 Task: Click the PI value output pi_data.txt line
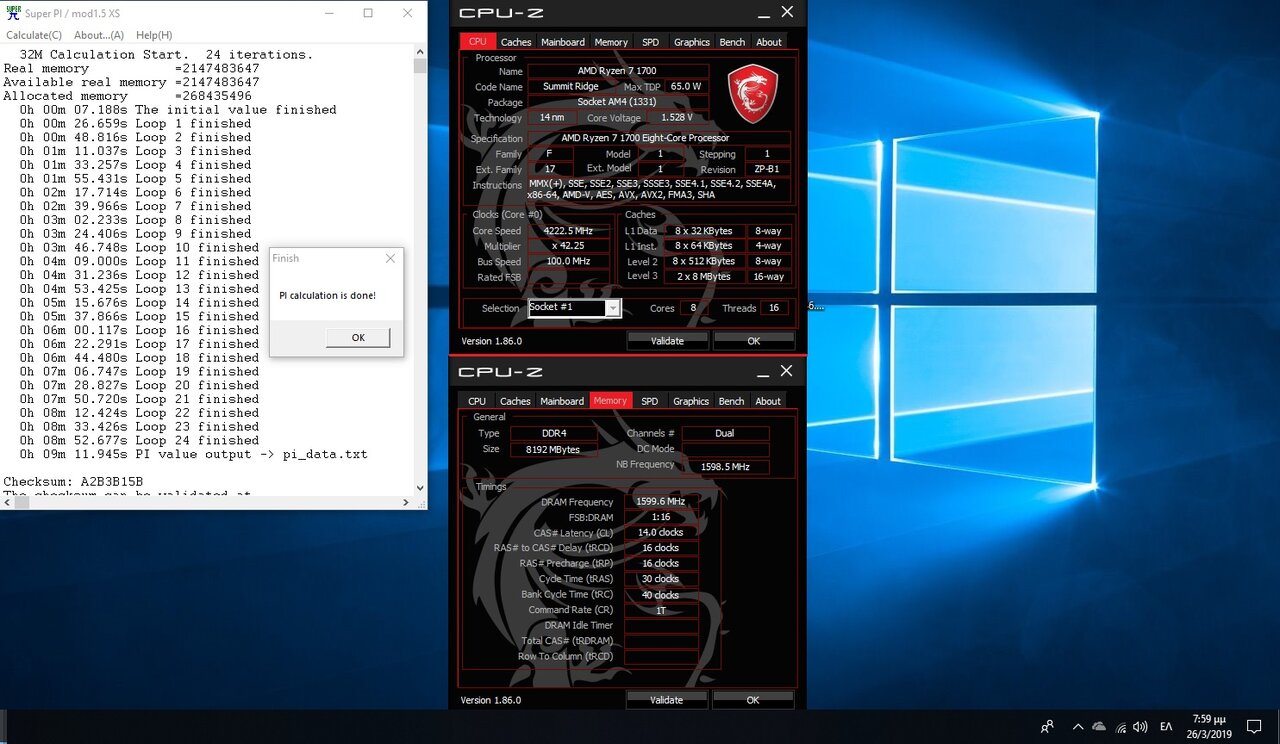193,454
